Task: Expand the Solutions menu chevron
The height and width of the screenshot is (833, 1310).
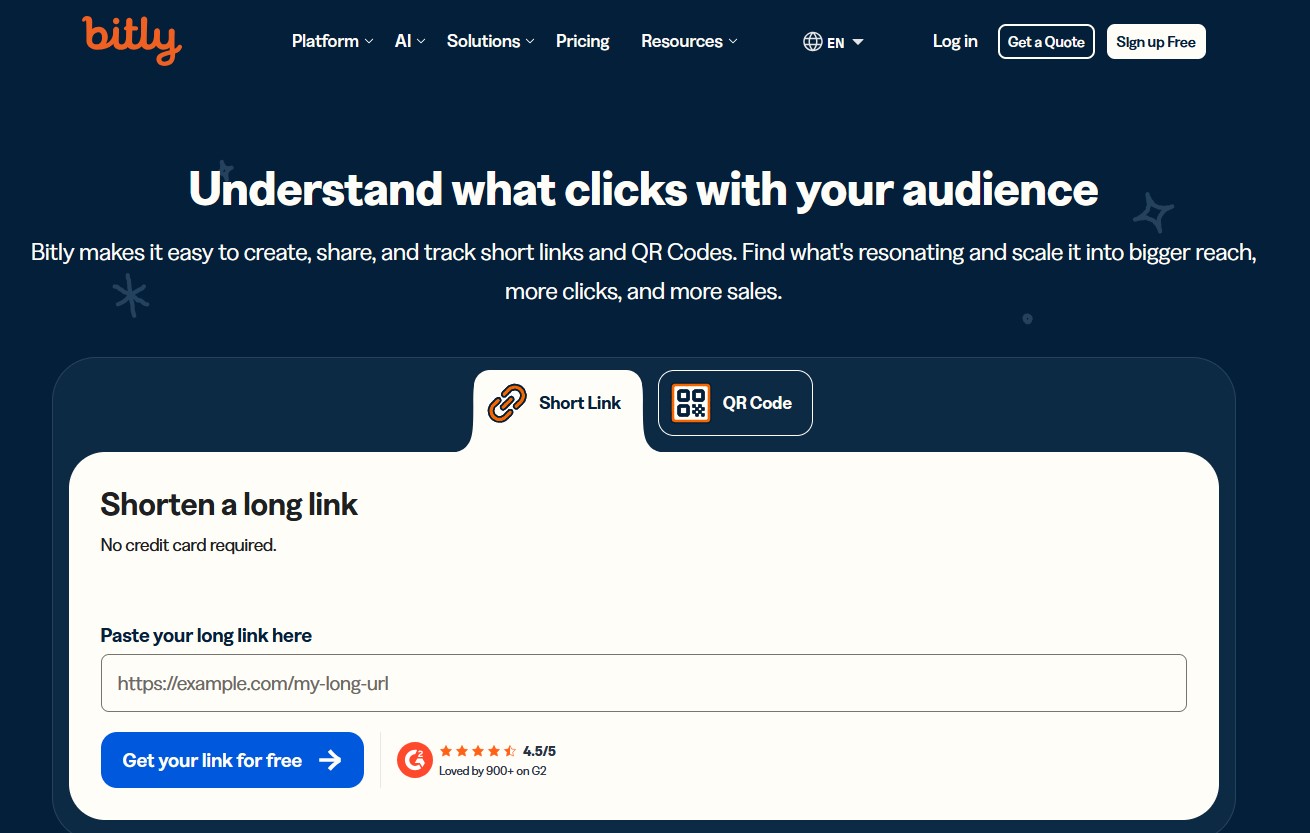Action: tap(531, 42)
